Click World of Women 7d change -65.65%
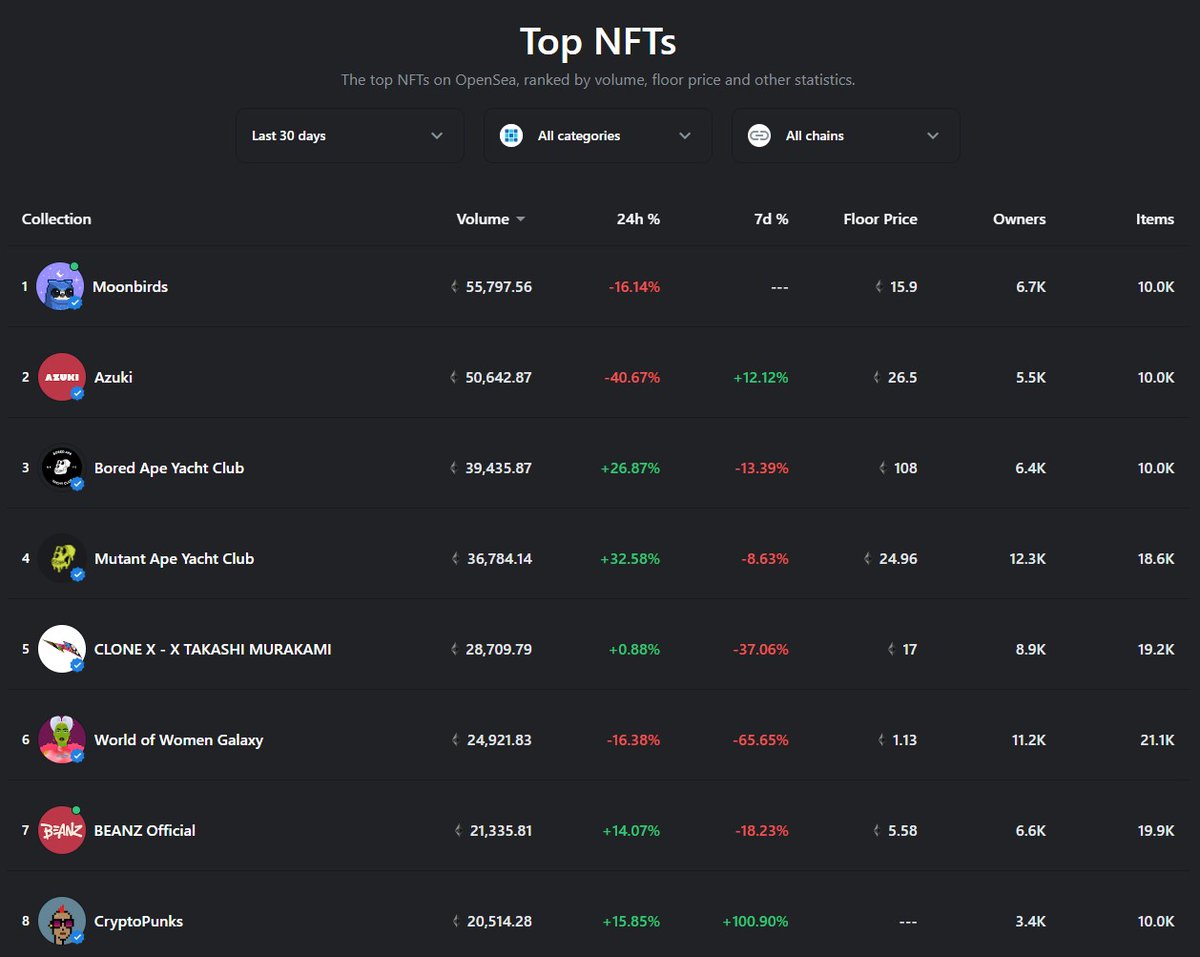 click(760, 740)
